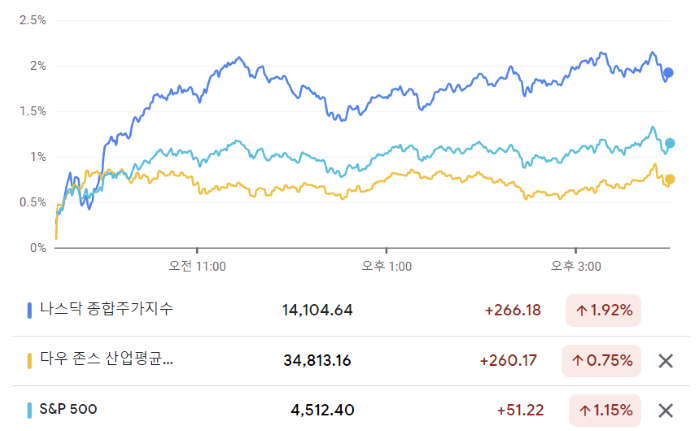Screen dimensions: 700x431
Task: Open the 나스닥 종합주가지수 index link
Action: 106,309
